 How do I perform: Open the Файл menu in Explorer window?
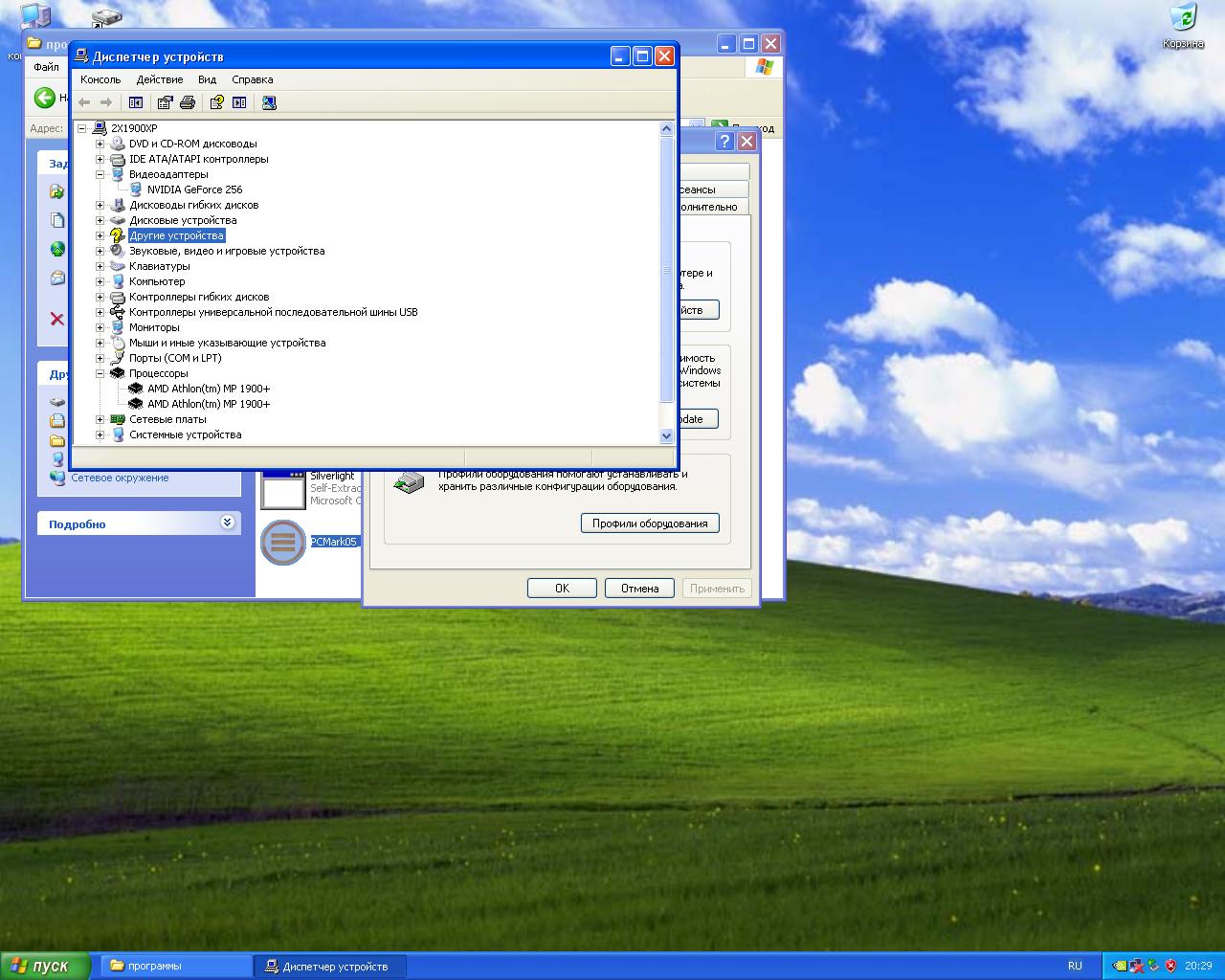click(46, 67)
